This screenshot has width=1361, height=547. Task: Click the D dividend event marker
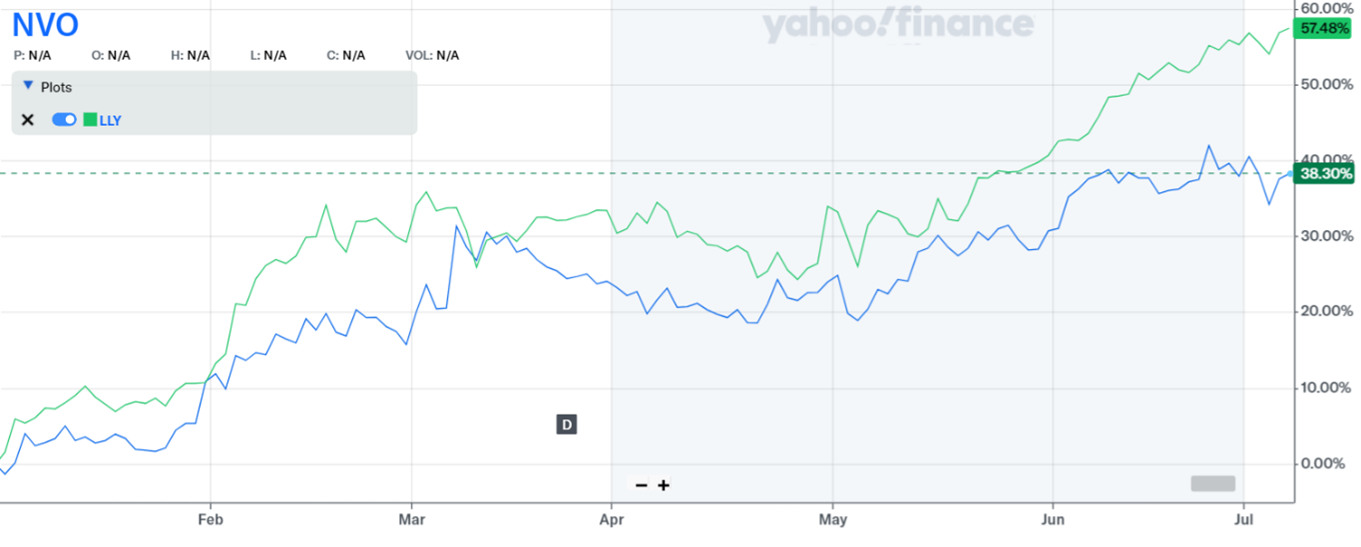click(566, 424)
